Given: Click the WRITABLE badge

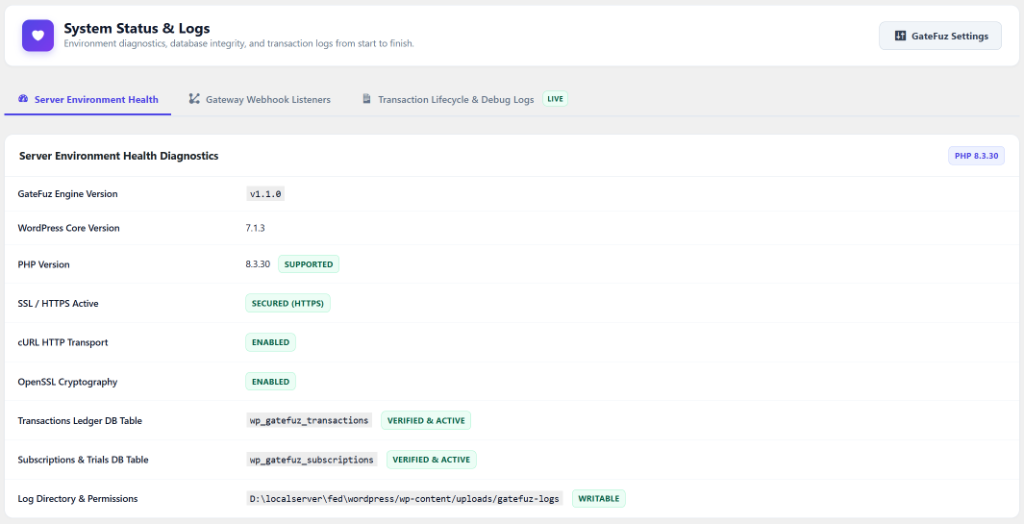Looking at the screenshot, I should click(x=599, y=499).
